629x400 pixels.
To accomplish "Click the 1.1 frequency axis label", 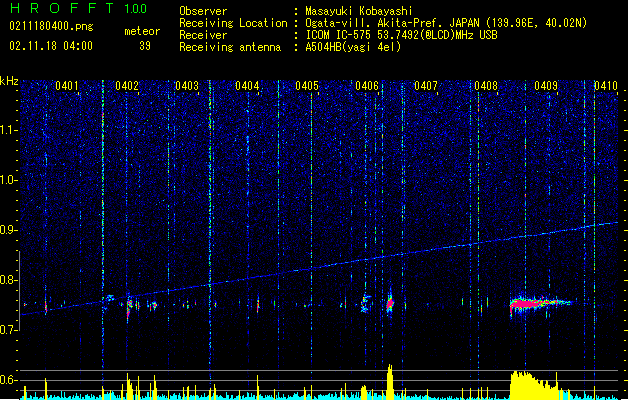I will (9, 130).
